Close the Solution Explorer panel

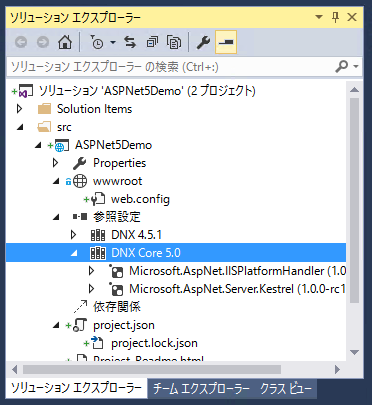click(352, 17)
